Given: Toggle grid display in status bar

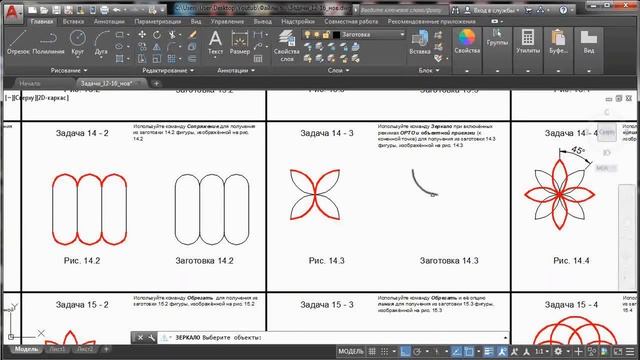Looking at the screenshot, I should pyautogui.click(x=372, y=351).
